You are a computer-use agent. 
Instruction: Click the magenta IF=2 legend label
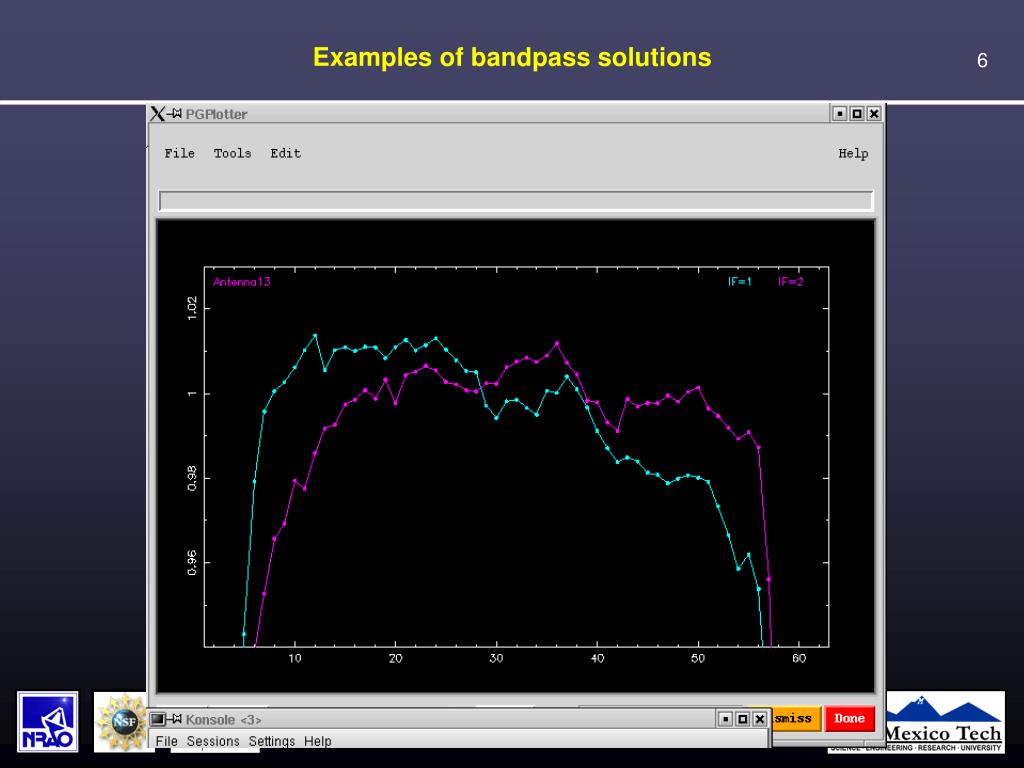tap(791, 282)
